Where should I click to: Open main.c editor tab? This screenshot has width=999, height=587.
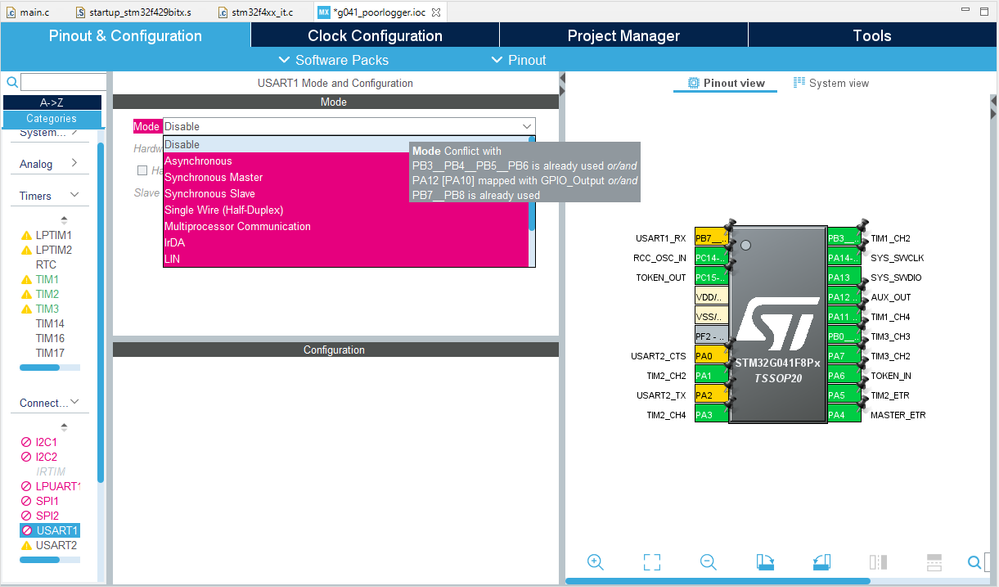[x=28, y=12]
